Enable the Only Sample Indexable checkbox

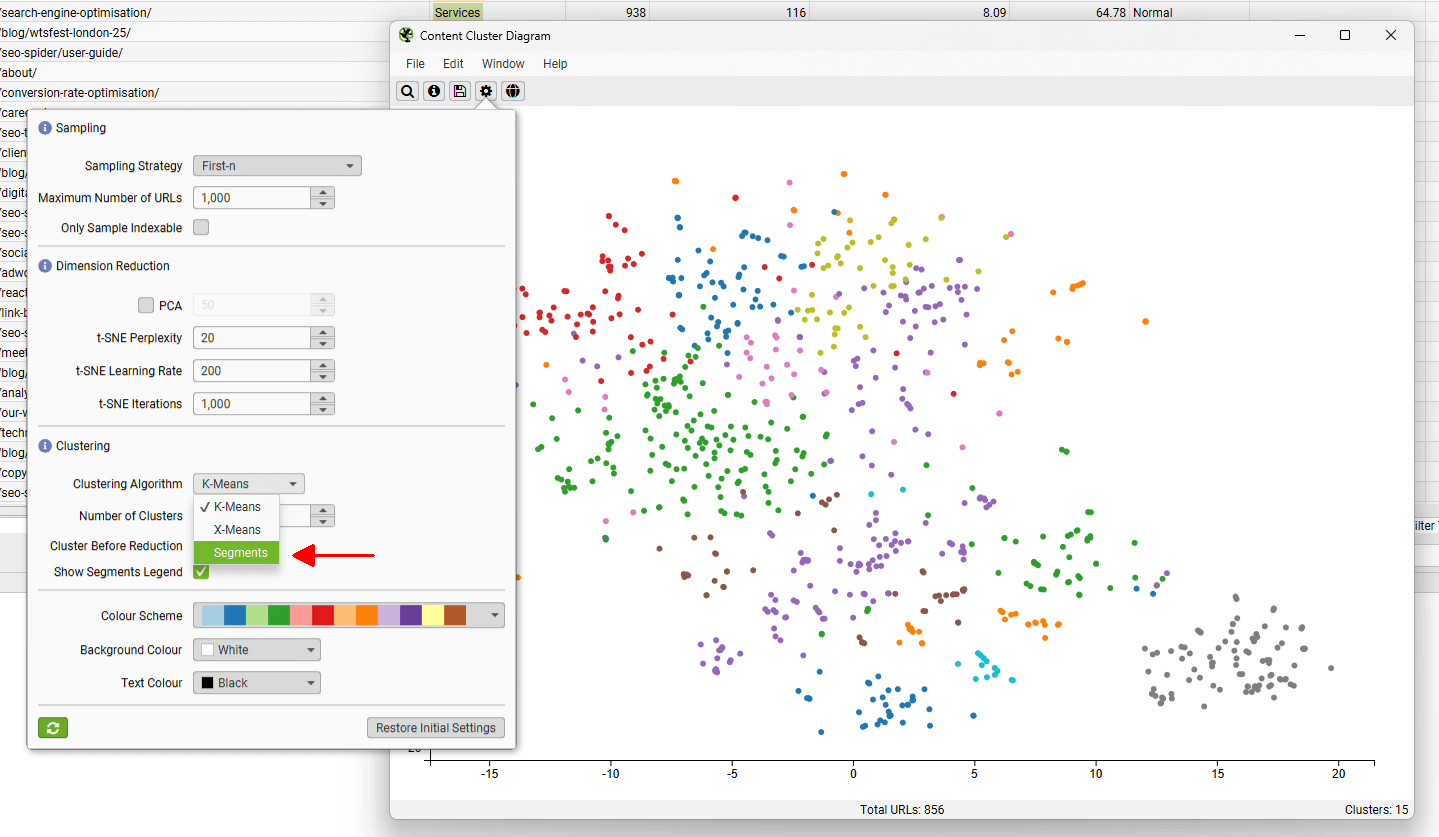click(x=200, y=228)
